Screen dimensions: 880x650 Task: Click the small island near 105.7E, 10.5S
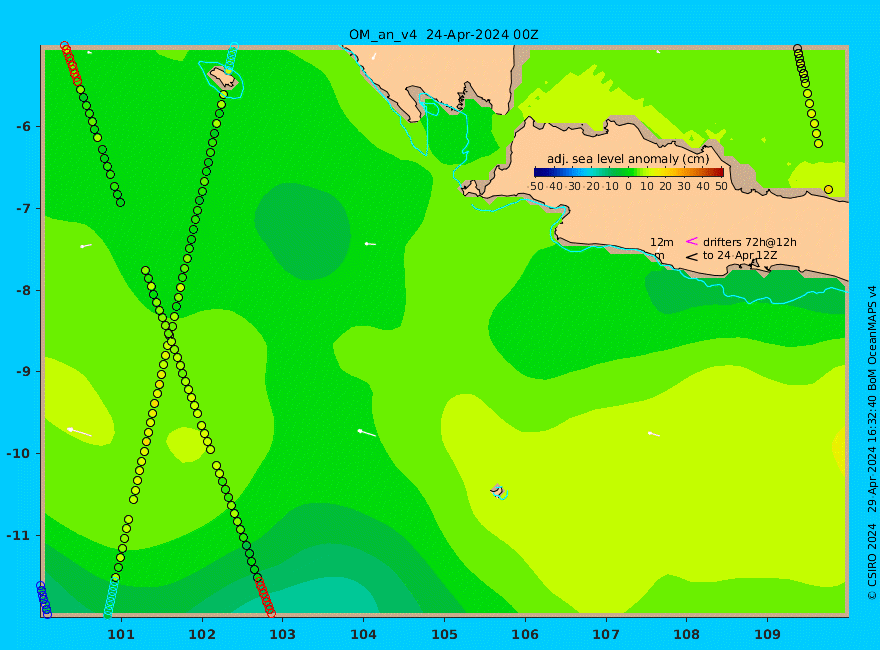pyautogui.click(x=498, y=491)
